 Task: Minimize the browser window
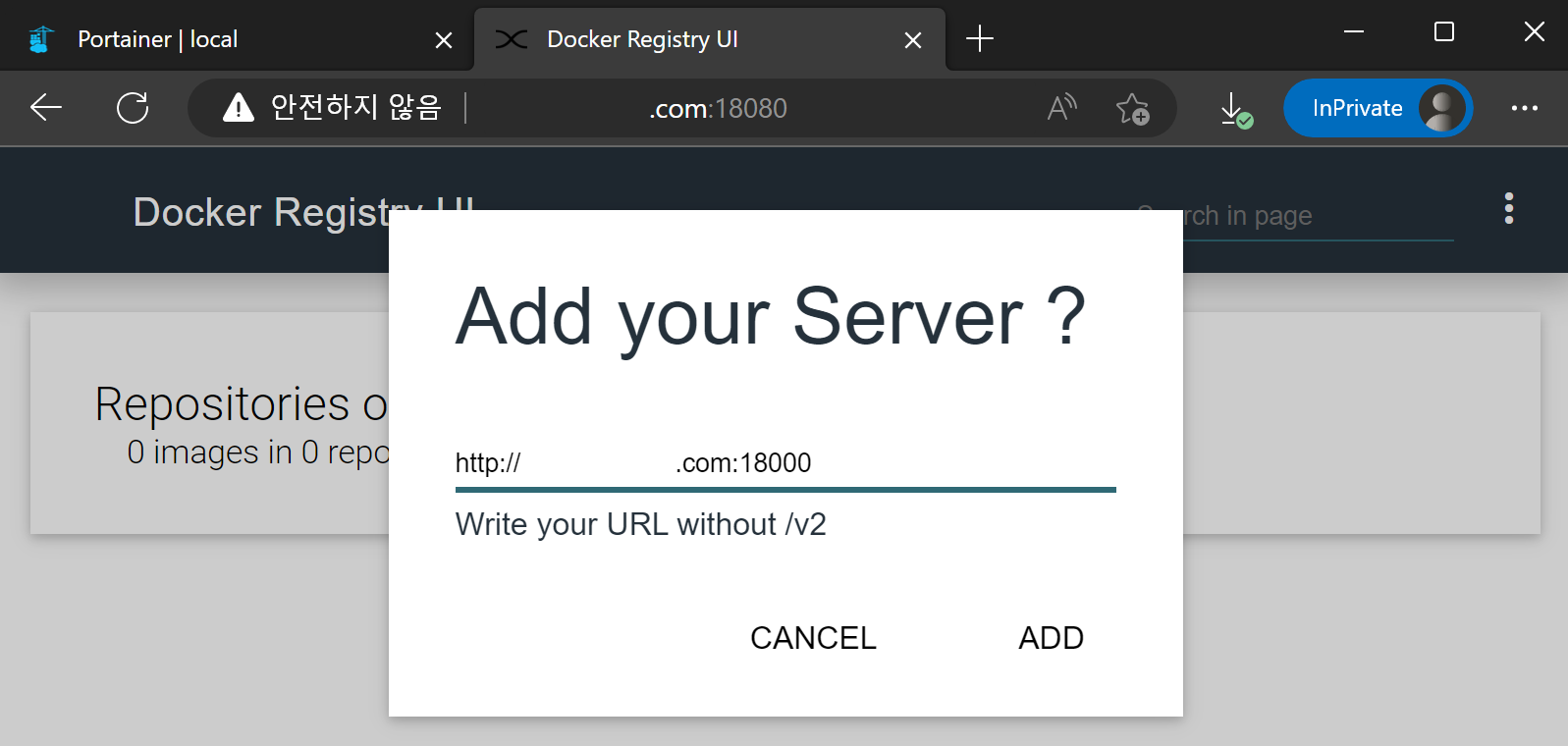pos(1354,31)
